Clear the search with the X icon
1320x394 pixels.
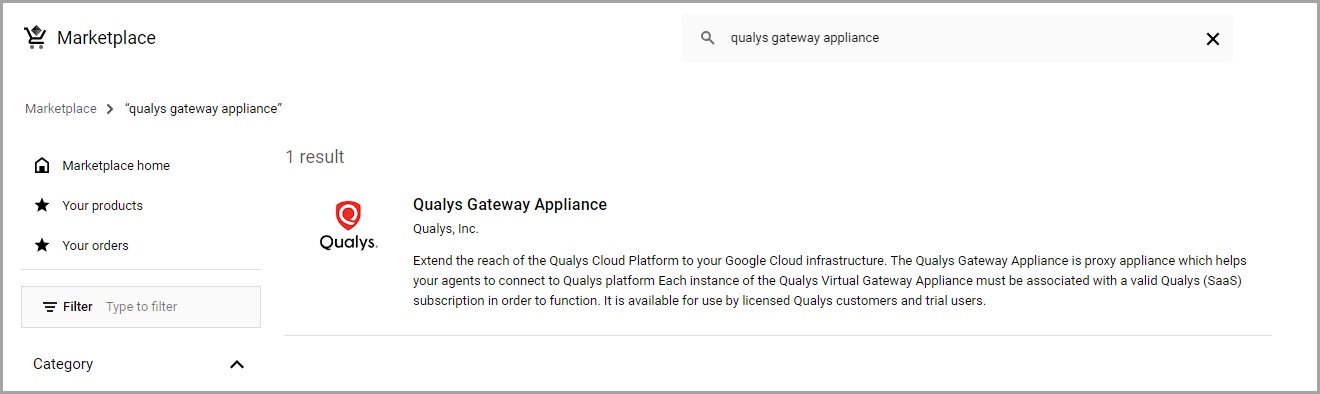coord(1213,39)
